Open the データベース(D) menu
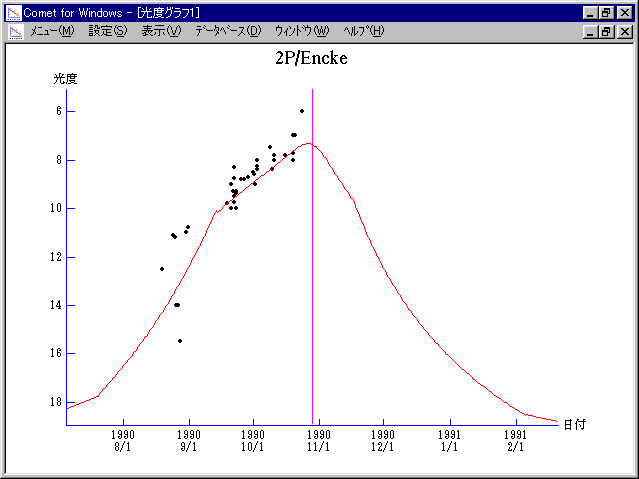This screenshot has width=639, height=479. pos(228,31)
